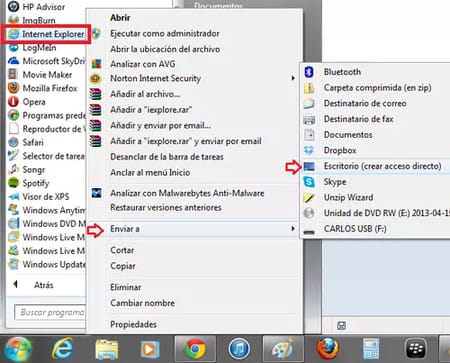Click the AVG icon beside Analizar con AVG
Image resolution: width=450 pixels, height=363 pixels.
tap(96, 64)
